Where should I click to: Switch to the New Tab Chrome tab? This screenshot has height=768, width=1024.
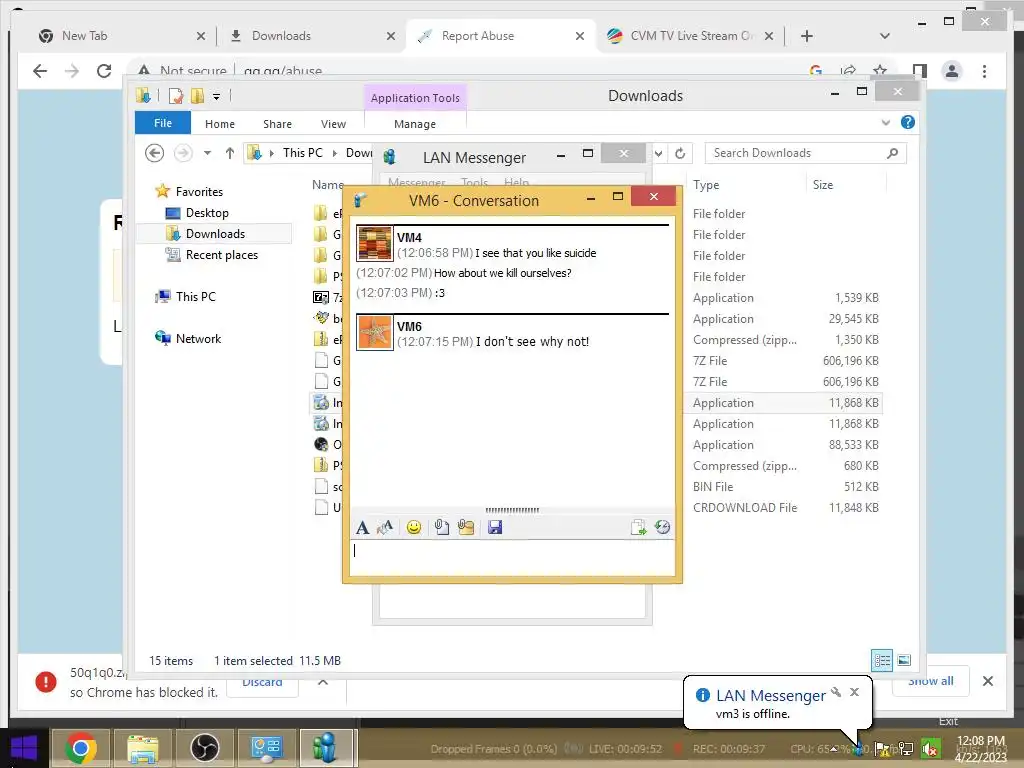coord(121,36)
